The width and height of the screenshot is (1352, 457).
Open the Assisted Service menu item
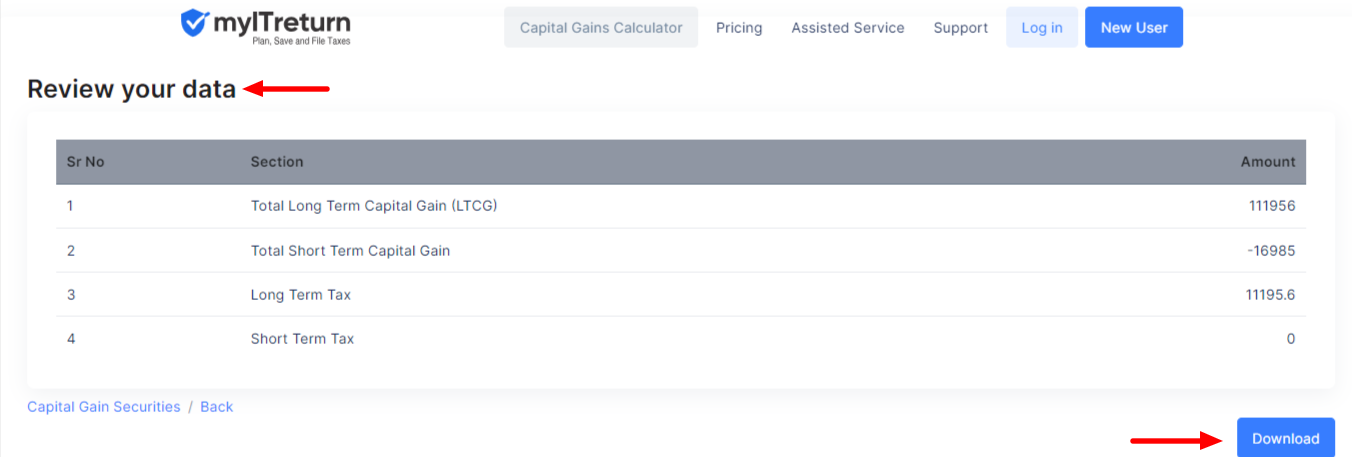[848, 28]
